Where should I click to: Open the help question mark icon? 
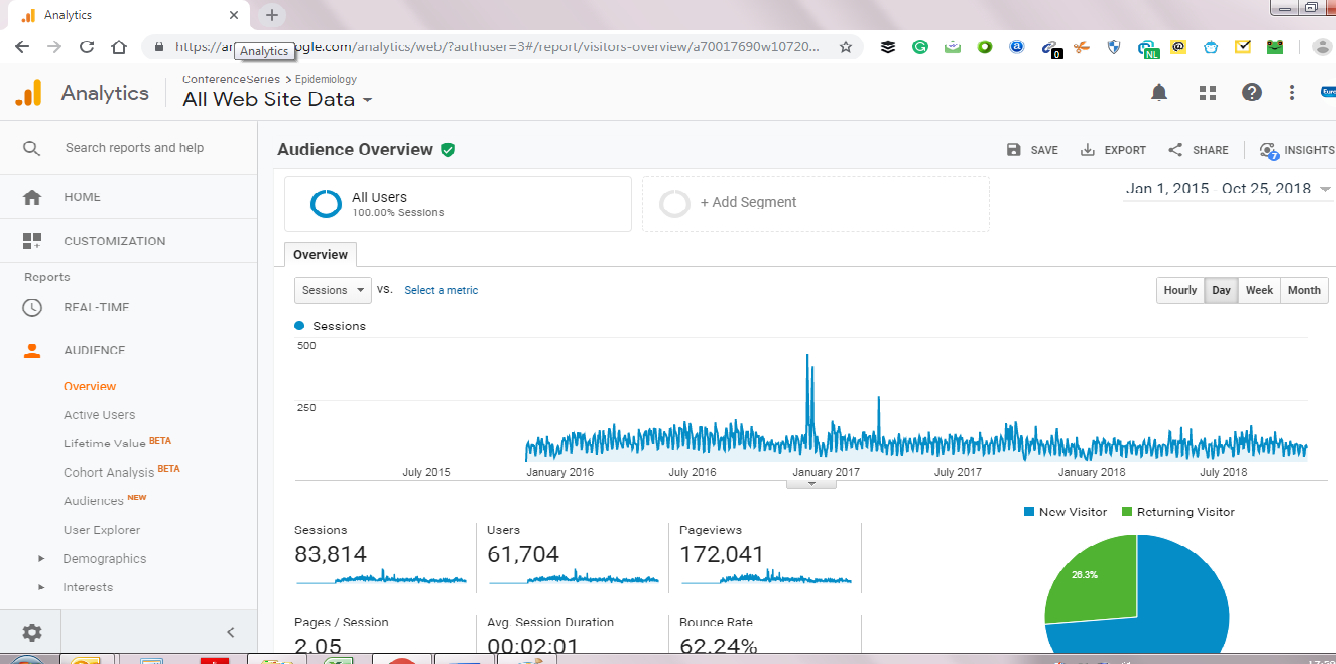coord(1251,93)
